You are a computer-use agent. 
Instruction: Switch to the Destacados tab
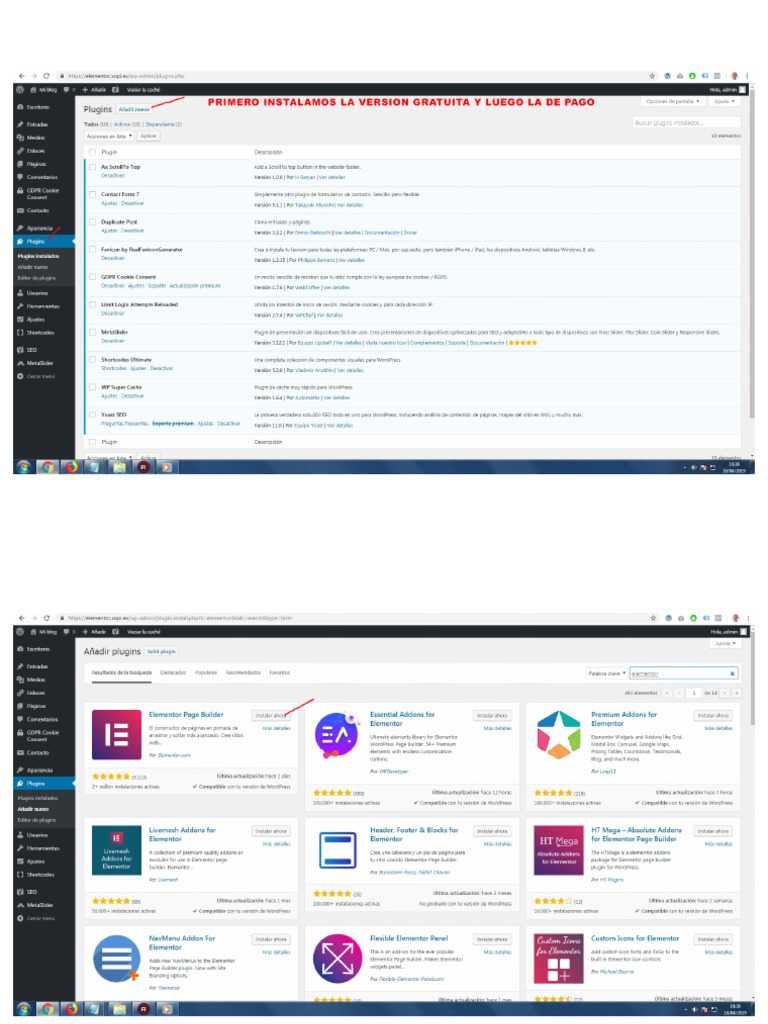tap(173, 673)
